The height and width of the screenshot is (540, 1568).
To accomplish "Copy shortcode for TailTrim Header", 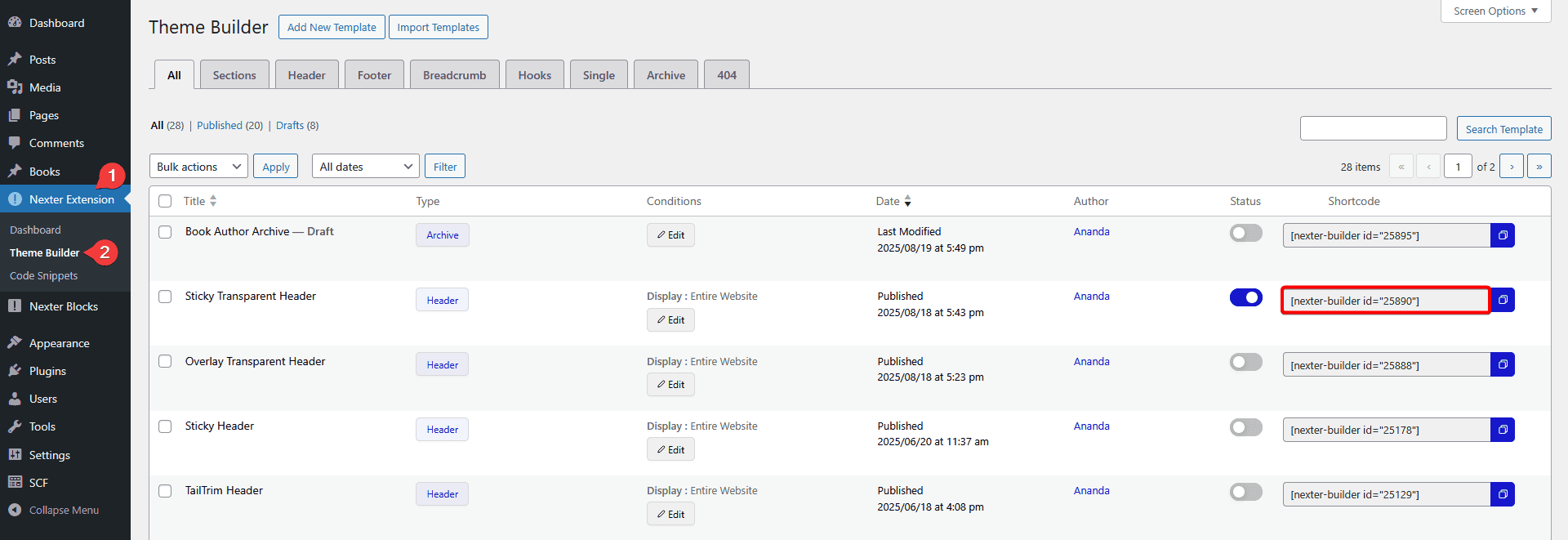I will click(x=1503, y=494).
